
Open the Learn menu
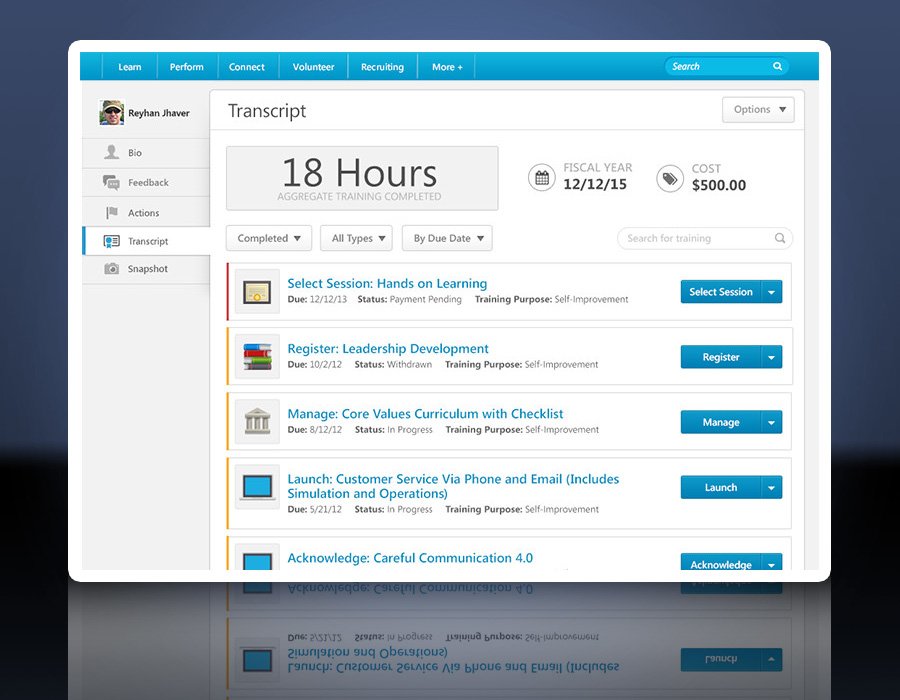130,67
